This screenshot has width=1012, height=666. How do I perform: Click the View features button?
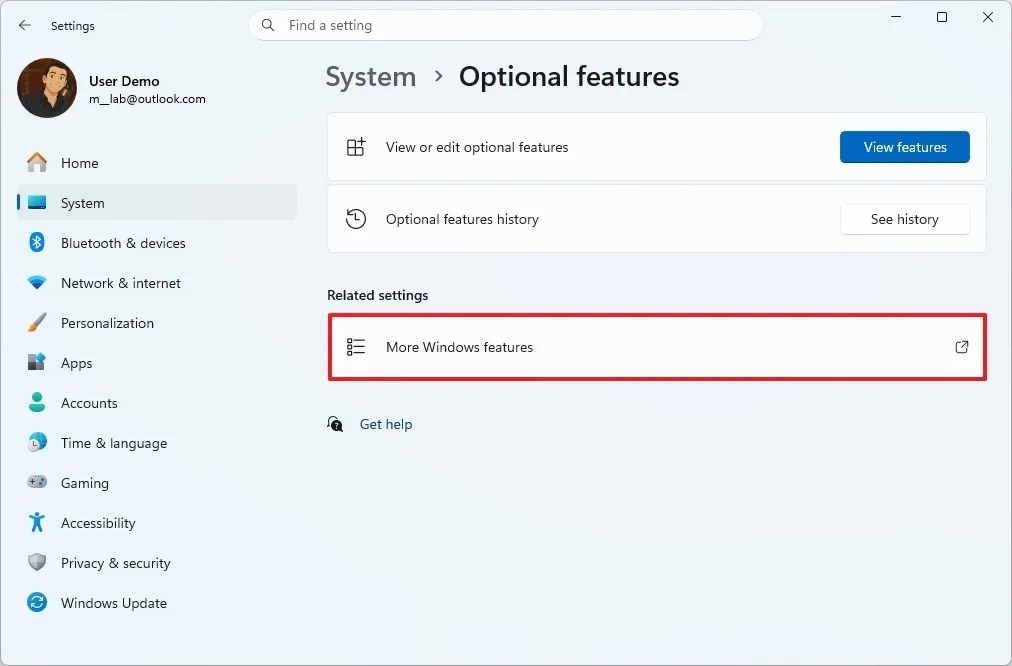(904, 147)
